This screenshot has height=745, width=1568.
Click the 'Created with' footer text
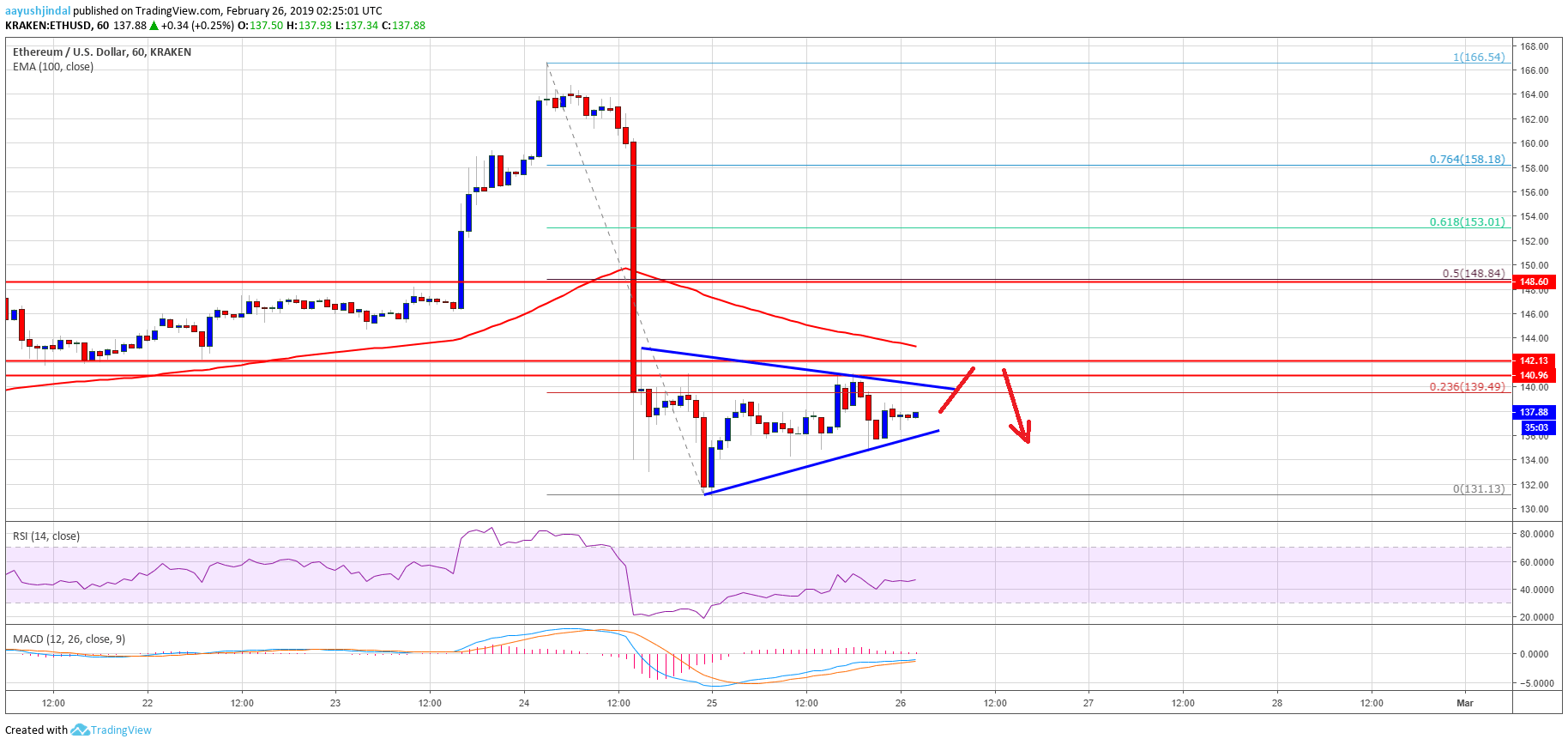36,730
